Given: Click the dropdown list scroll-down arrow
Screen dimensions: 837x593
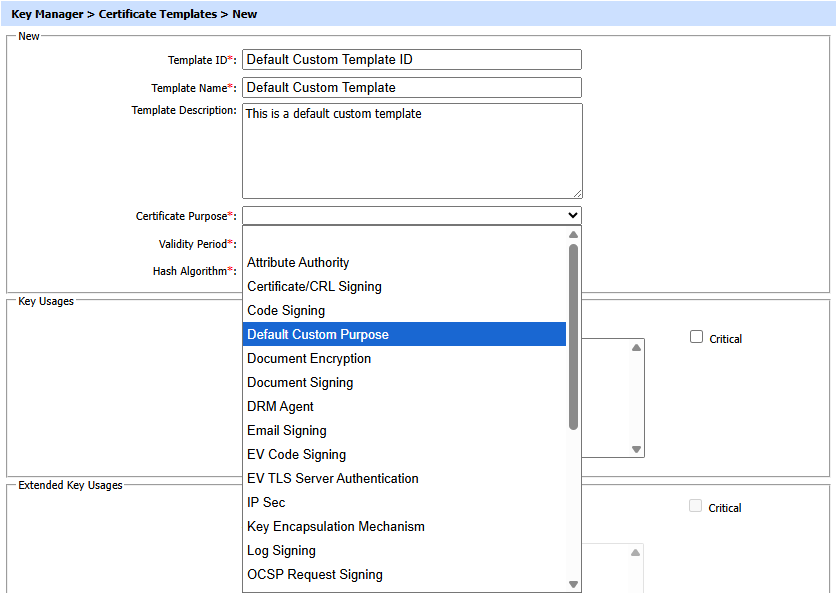Looking at the screenshot, I should pos(573,584).
